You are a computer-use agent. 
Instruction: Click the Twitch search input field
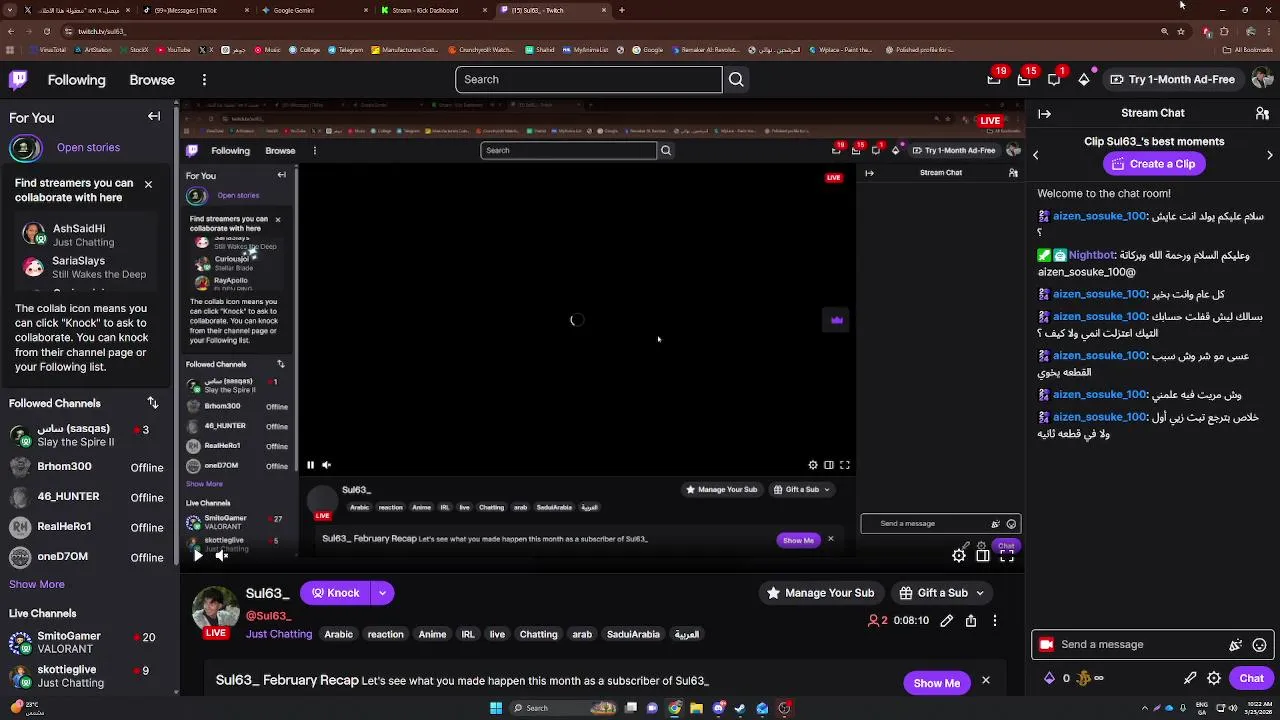588,79
